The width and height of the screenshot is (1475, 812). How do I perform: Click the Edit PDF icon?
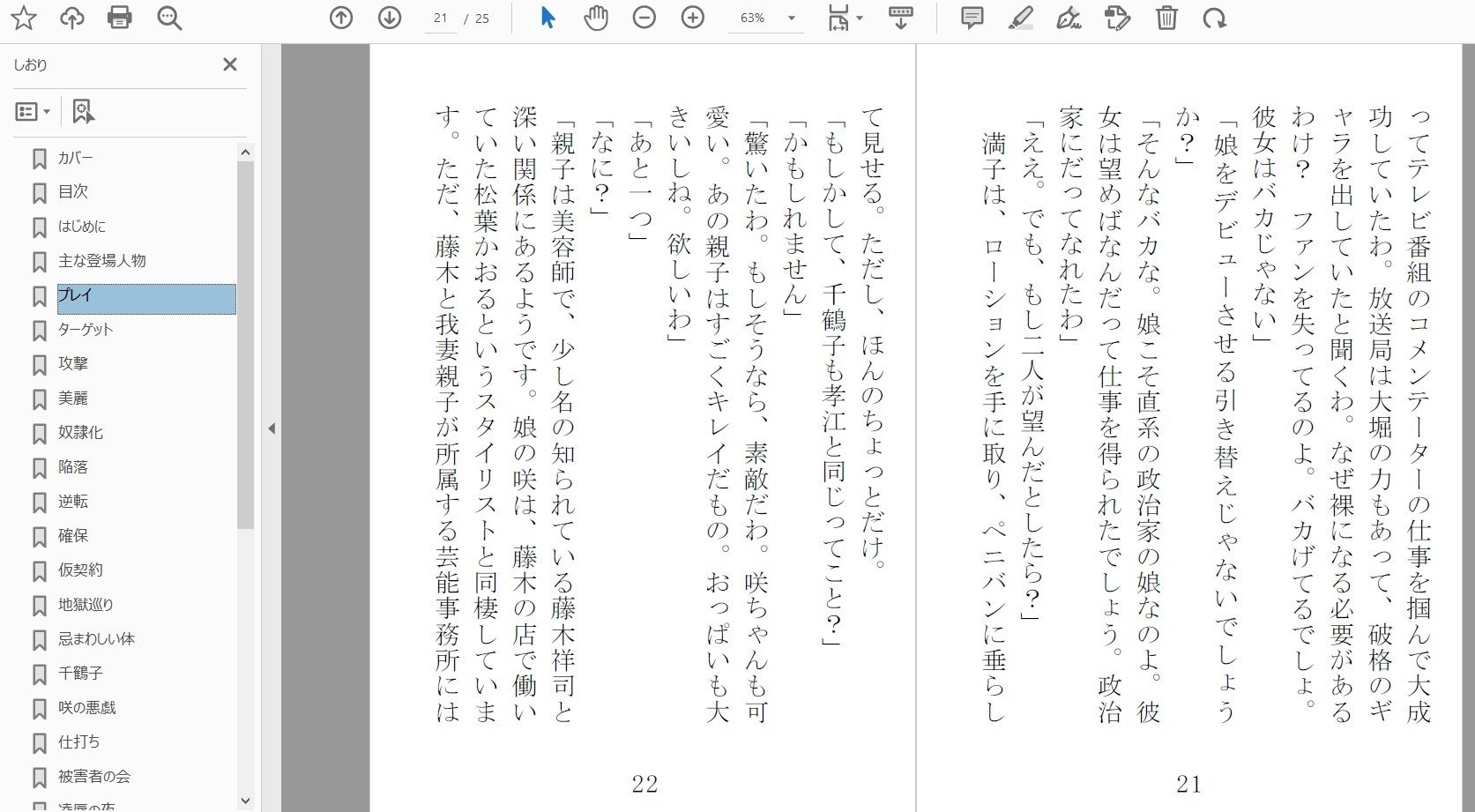tap(1118, 17)
